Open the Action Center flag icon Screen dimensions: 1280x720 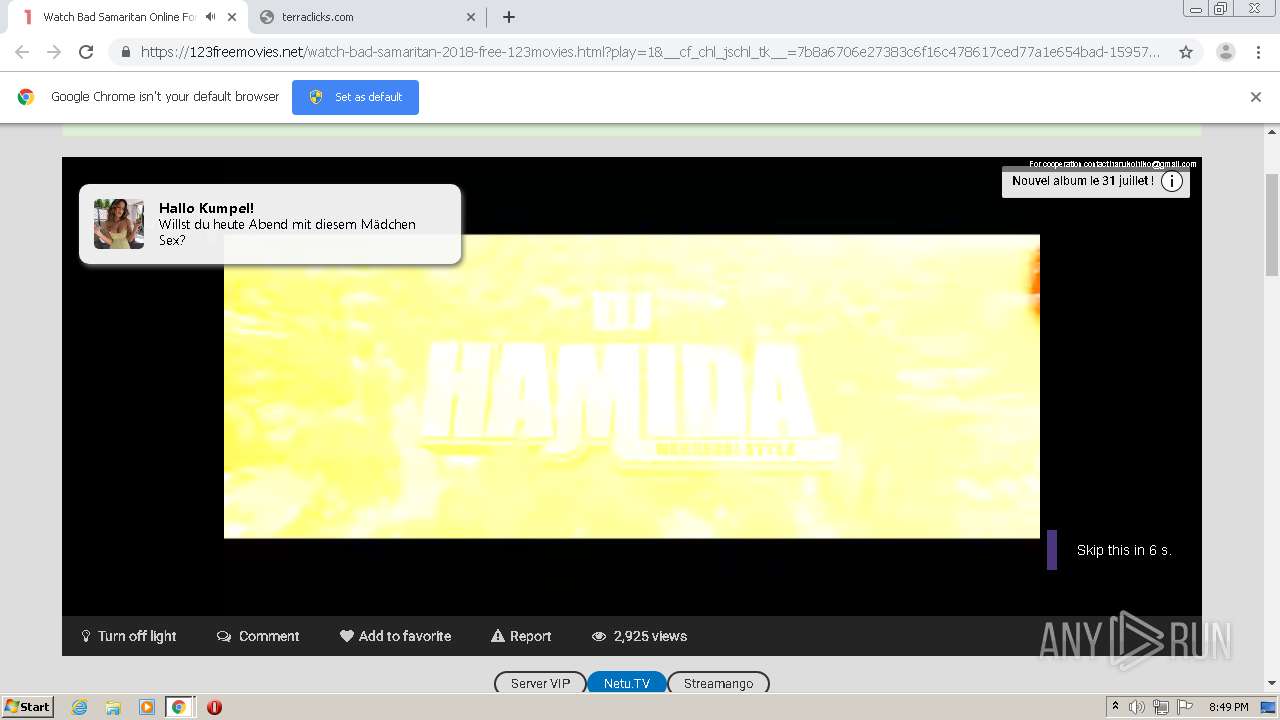click(x=1186, y=707)
